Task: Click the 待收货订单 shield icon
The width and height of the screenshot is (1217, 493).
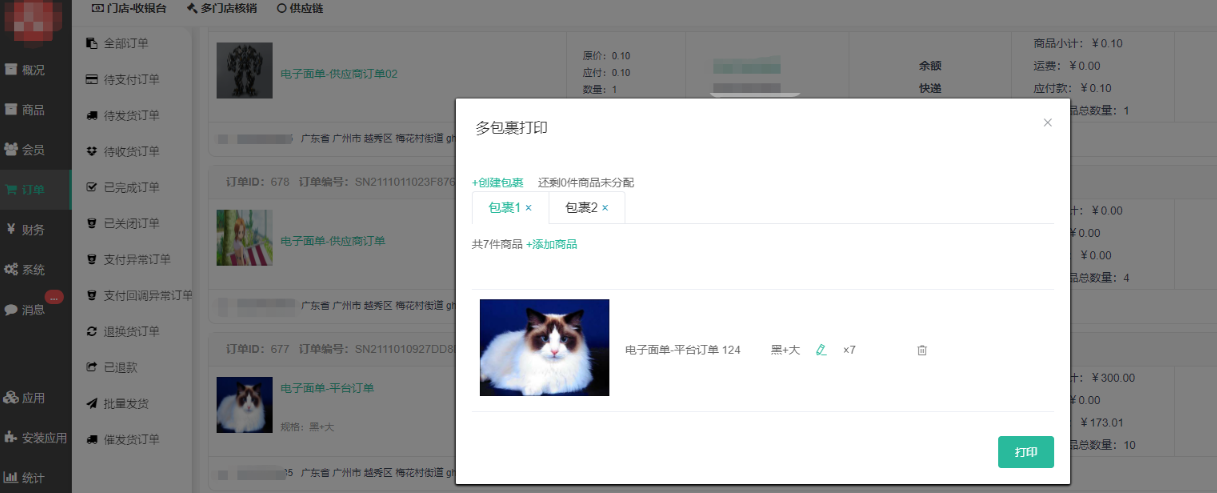Action: coord(92,151)
